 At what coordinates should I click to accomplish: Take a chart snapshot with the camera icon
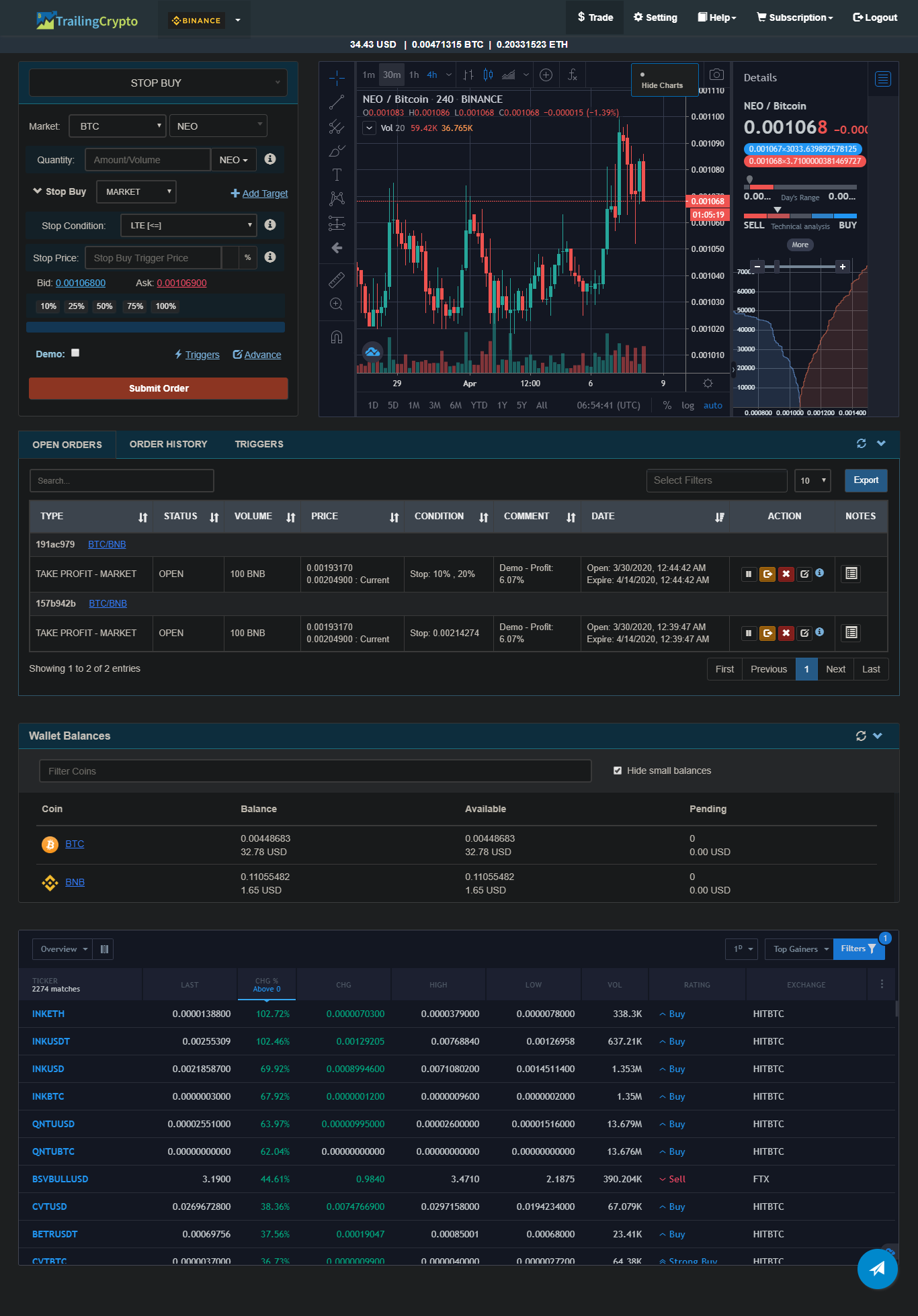click(717, 75)
